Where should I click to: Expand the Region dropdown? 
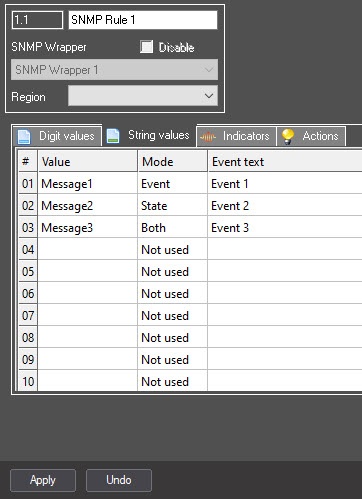[143, 96]
